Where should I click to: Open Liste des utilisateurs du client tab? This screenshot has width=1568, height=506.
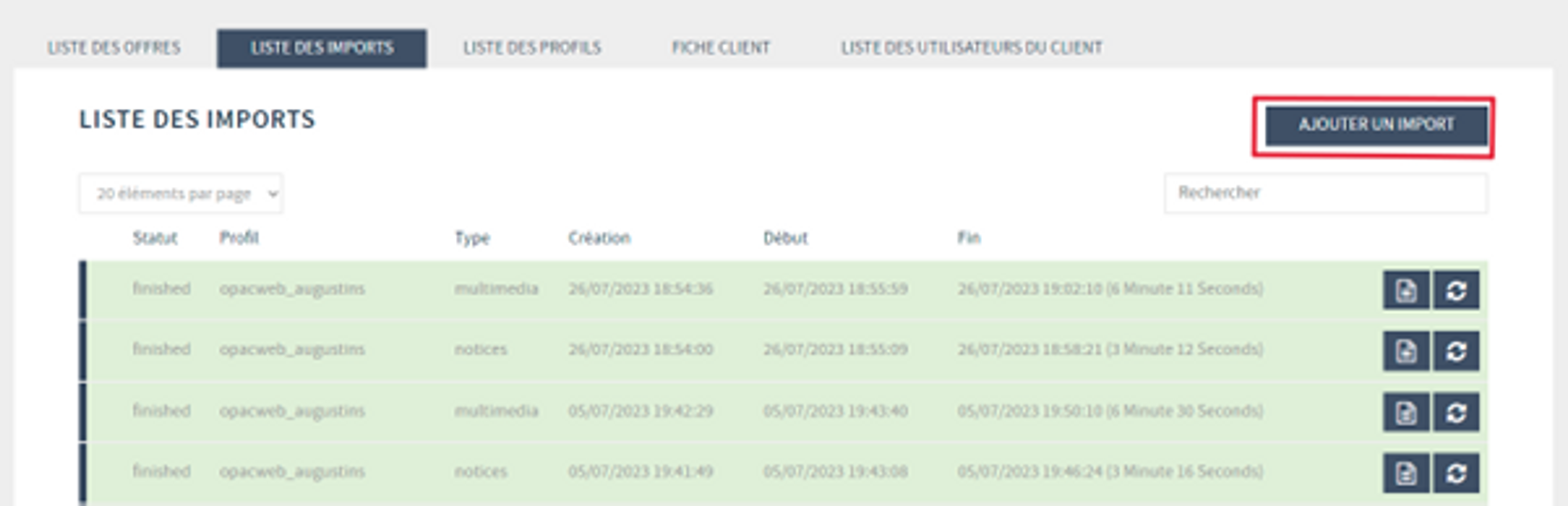(x=971, y=48)
